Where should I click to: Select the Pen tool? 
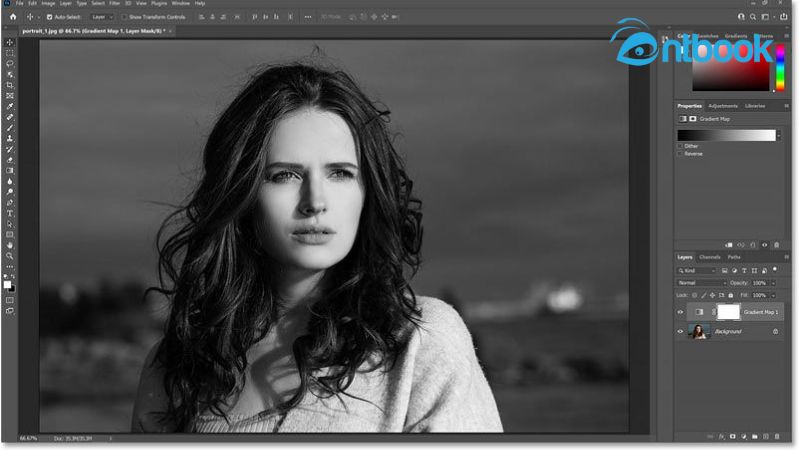coord(10,203)
